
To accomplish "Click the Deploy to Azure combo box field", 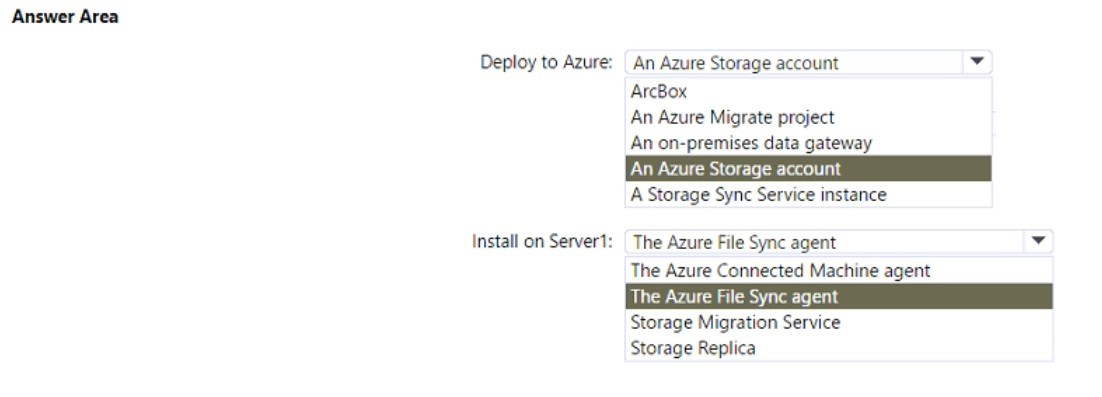I will click(808, 63).
